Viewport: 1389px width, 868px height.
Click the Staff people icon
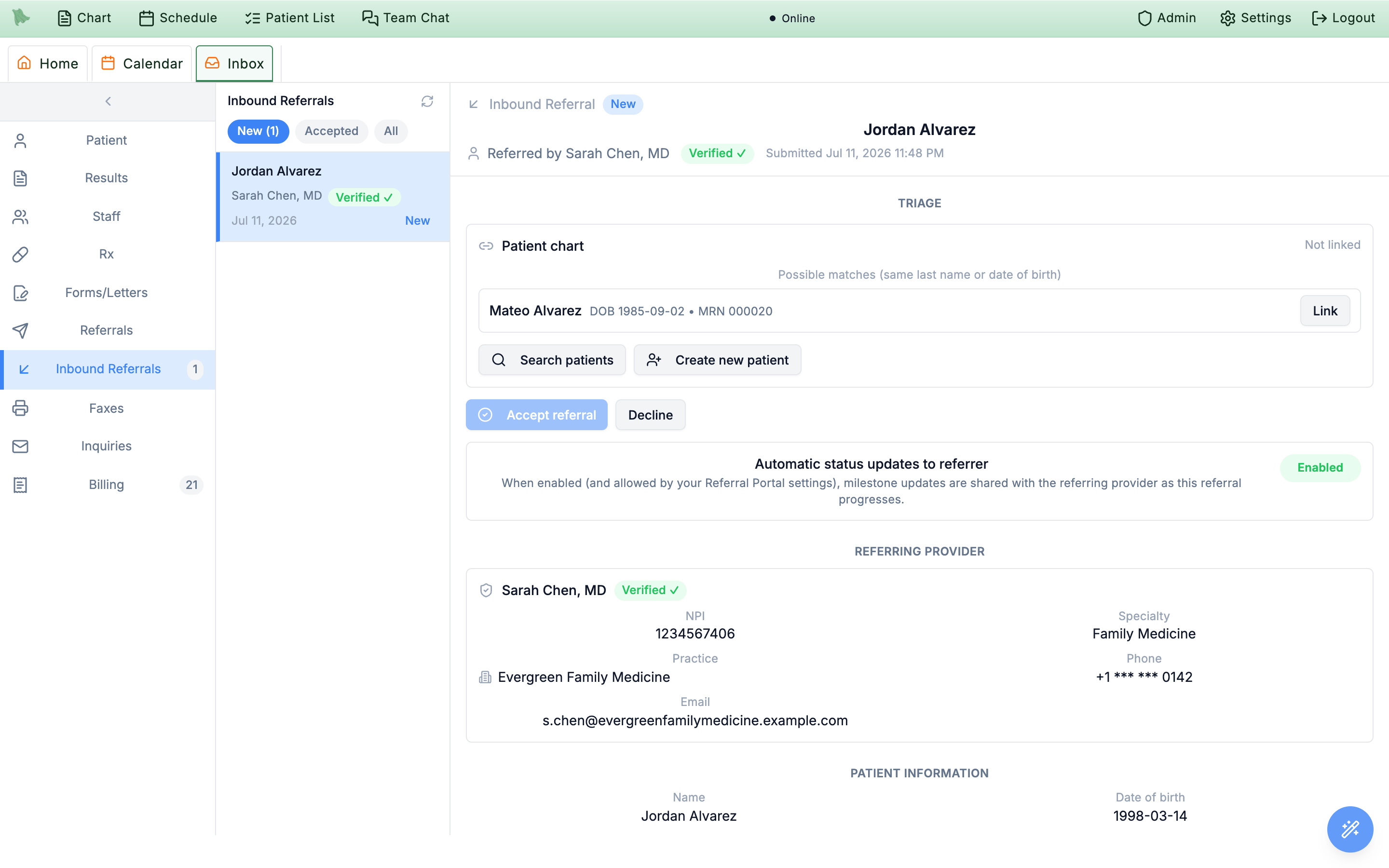click(x=21, y=217)
